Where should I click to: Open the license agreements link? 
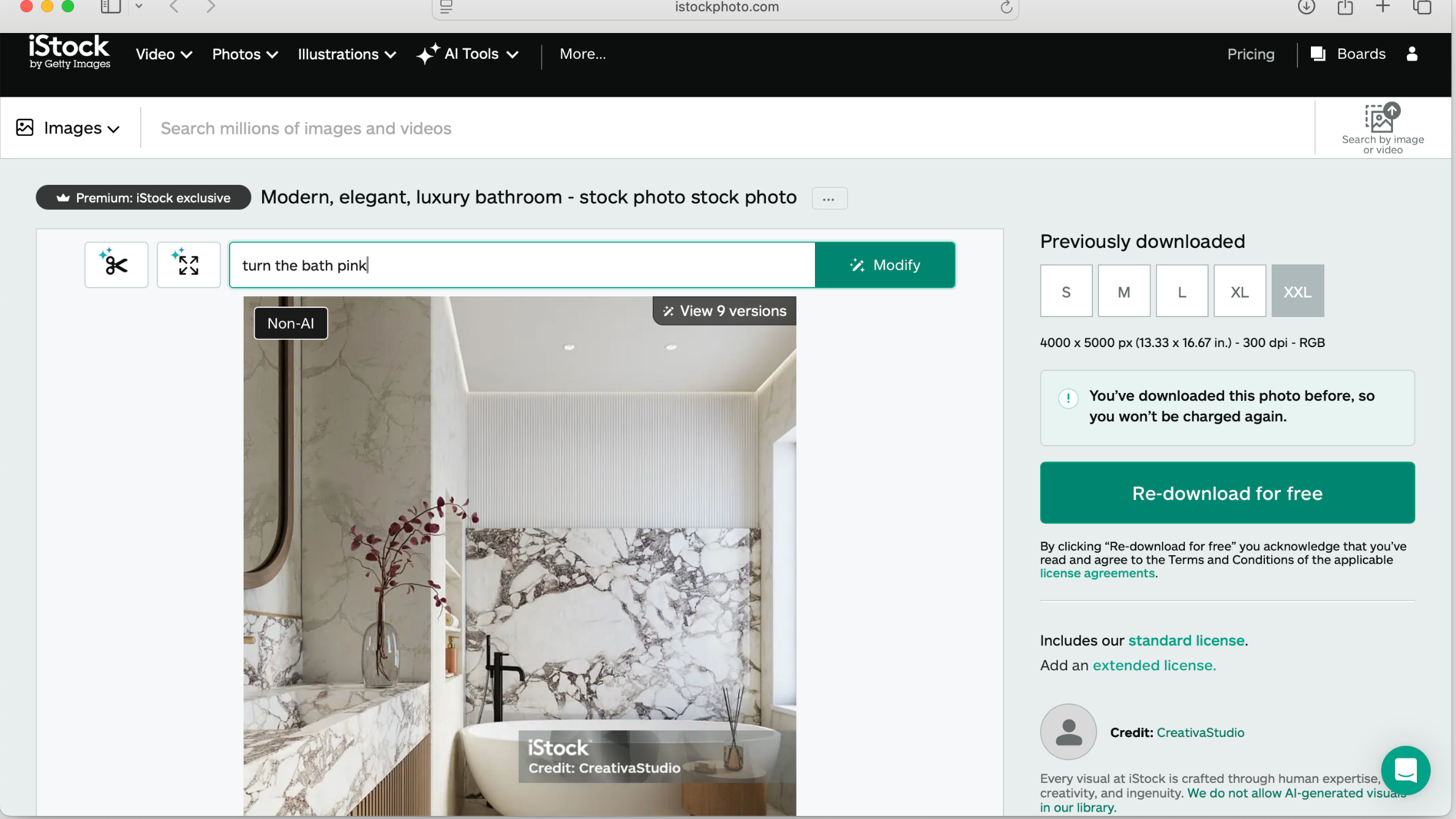point(1097,574)
